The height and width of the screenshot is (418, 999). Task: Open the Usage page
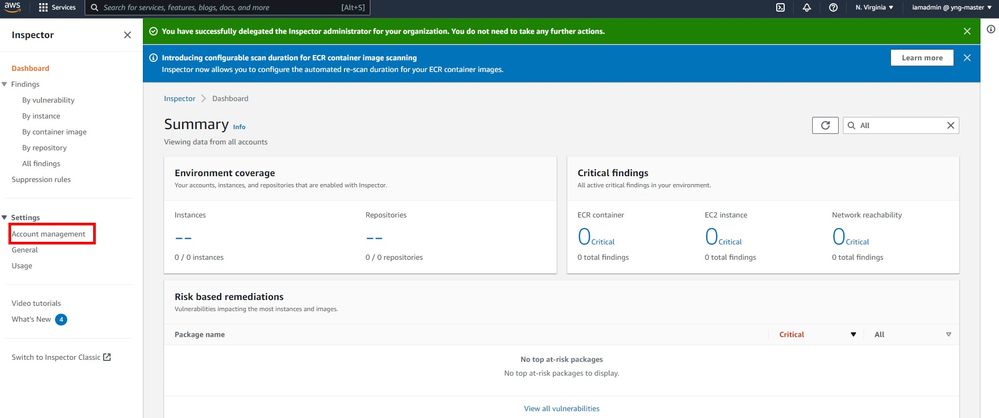tap(22, 266)
